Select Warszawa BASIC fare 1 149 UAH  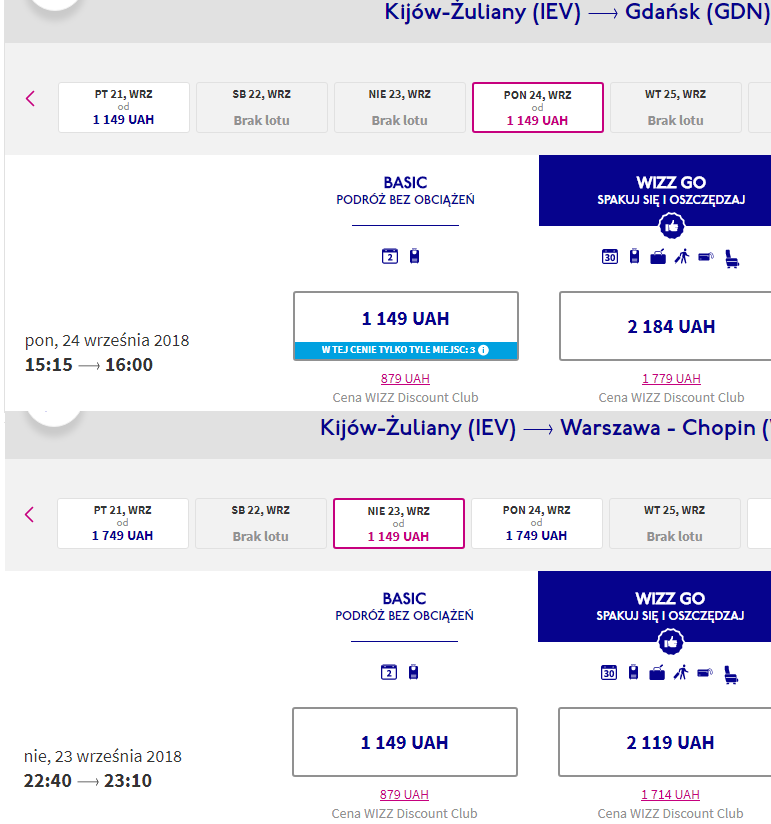point(405,742)
